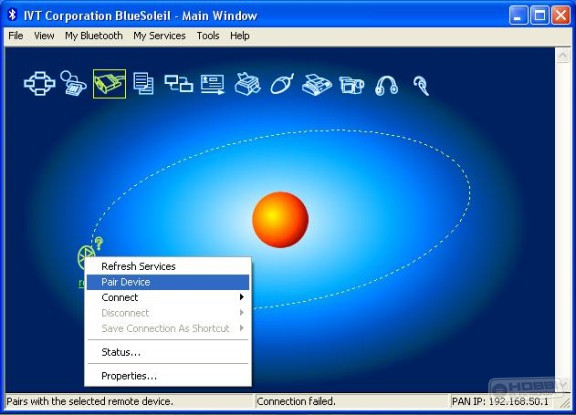Select the AV Headphone service icon
This screenshot has height=415, width=576.
tap(386, 85)
